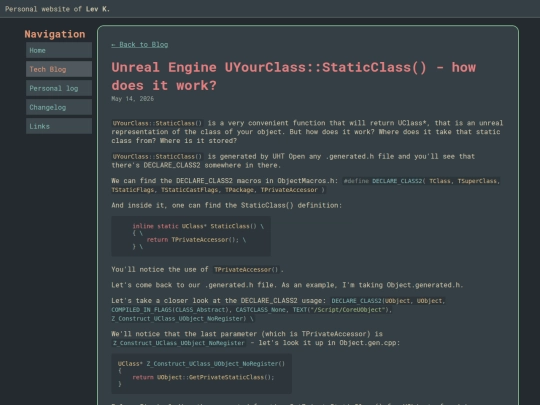The image size is (540, 405).
Task: Open the Personal log page
Action: click(x=59, y=88)
